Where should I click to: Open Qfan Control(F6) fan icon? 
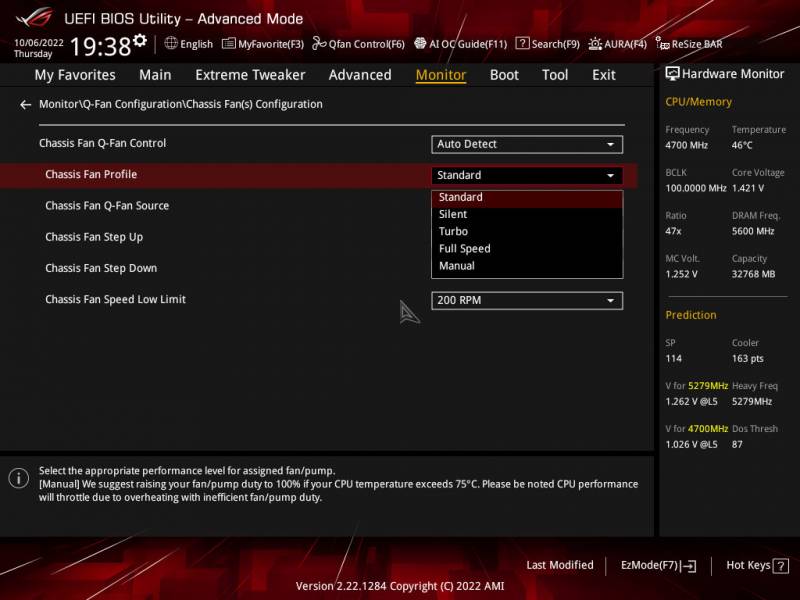coord(319,44)
